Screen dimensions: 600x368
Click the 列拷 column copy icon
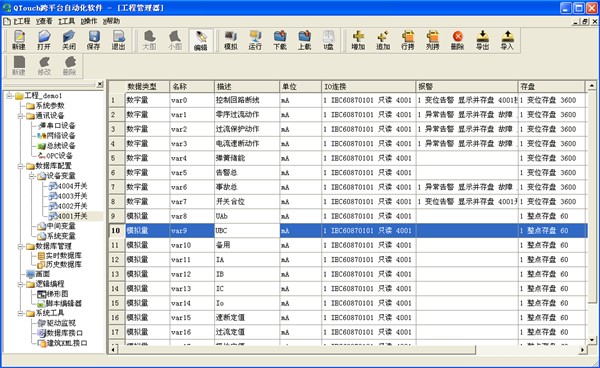tap(433, 40)
